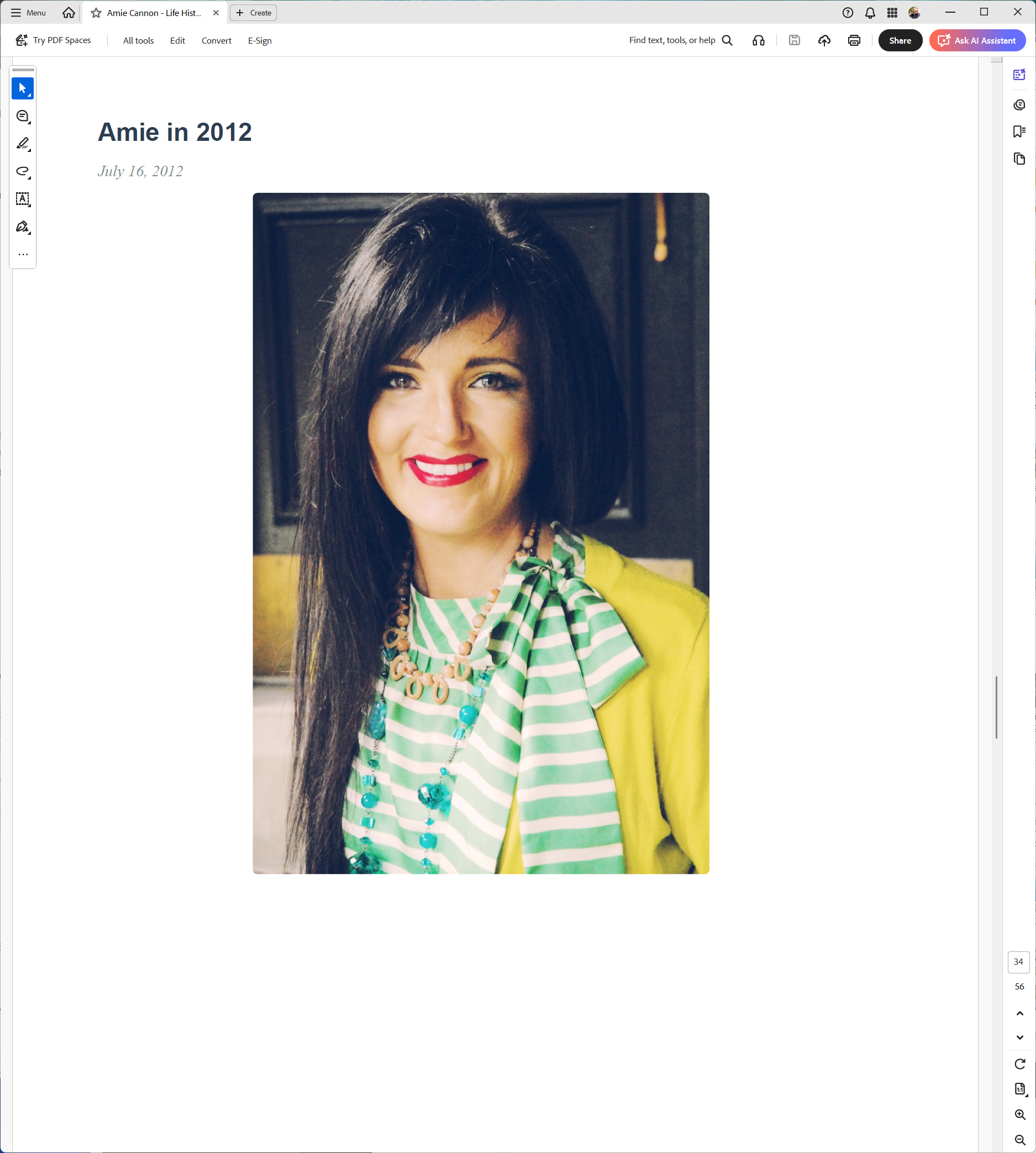
Task: Open the Comments panel in right sidebar
Action: tap(1019, 104)
